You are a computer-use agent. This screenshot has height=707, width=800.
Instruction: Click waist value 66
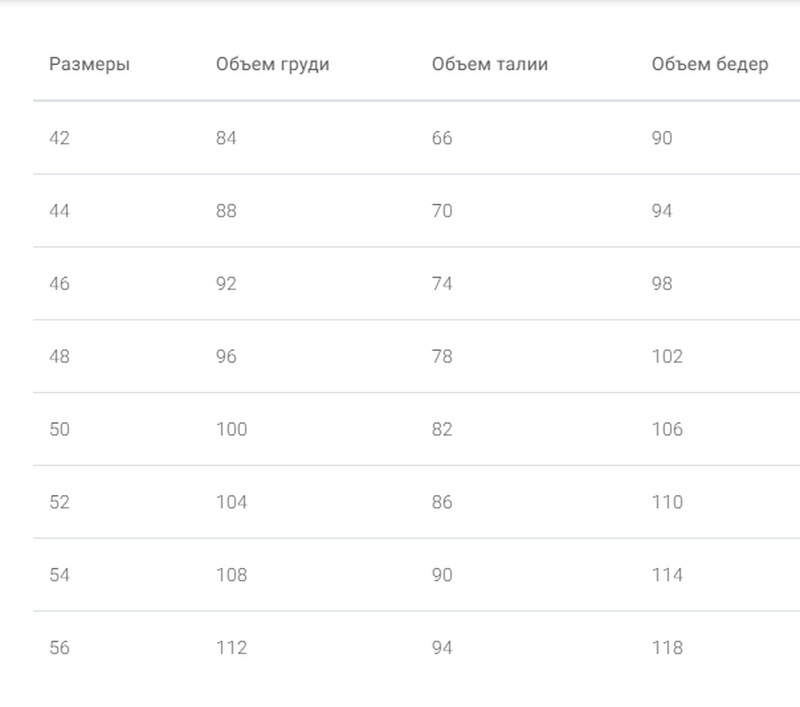click(442, 138)
